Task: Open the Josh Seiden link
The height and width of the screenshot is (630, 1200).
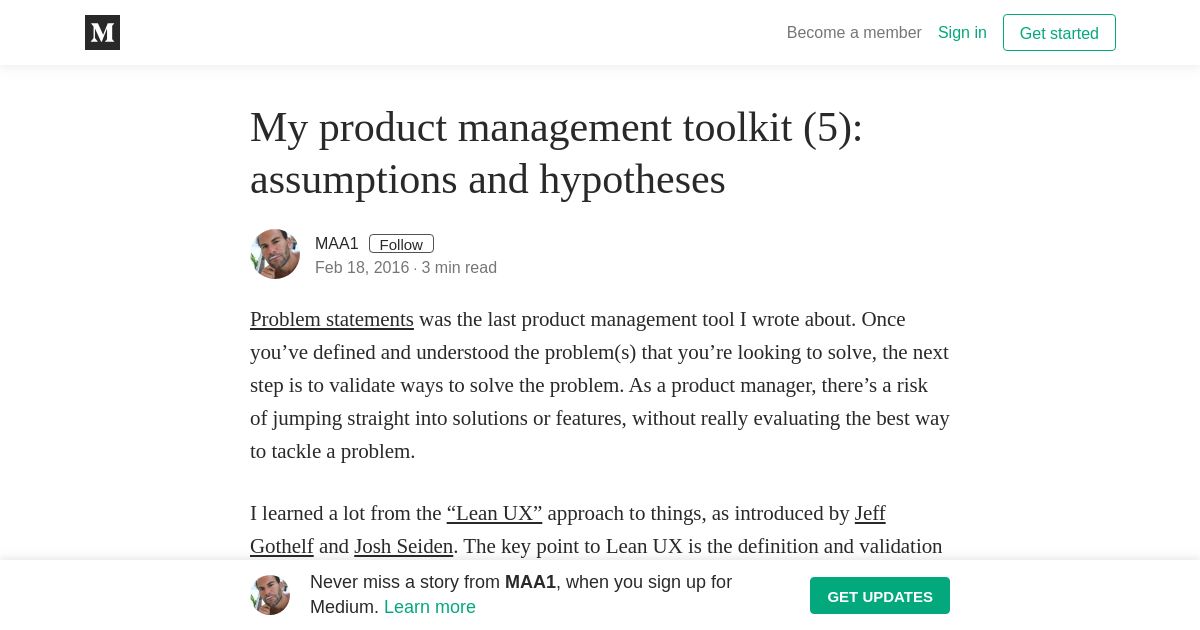Action: coord(403,546)
